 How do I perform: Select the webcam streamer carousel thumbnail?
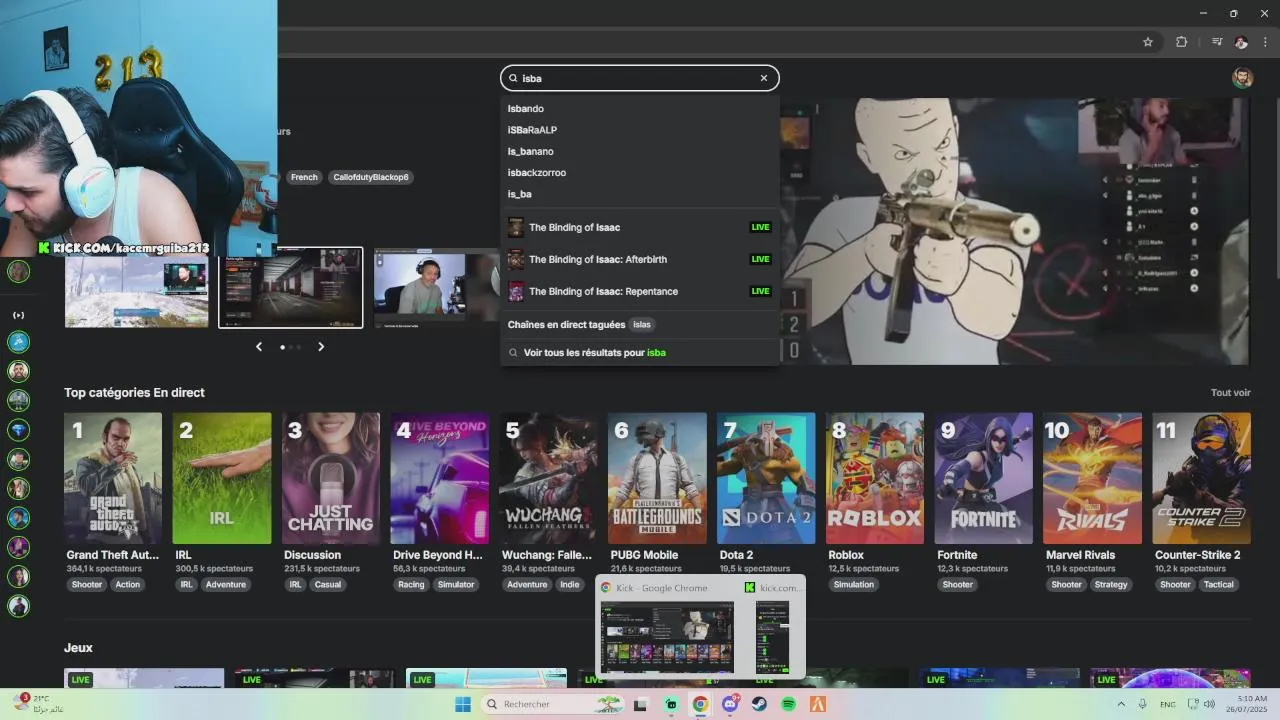point(437,288)
